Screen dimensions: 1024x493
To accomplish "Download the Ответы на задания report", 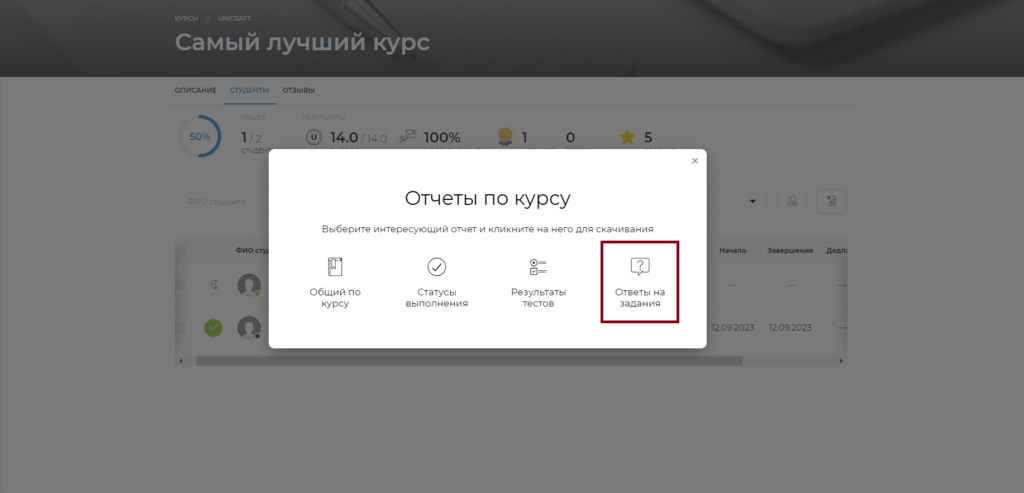I will coord(640,282).
